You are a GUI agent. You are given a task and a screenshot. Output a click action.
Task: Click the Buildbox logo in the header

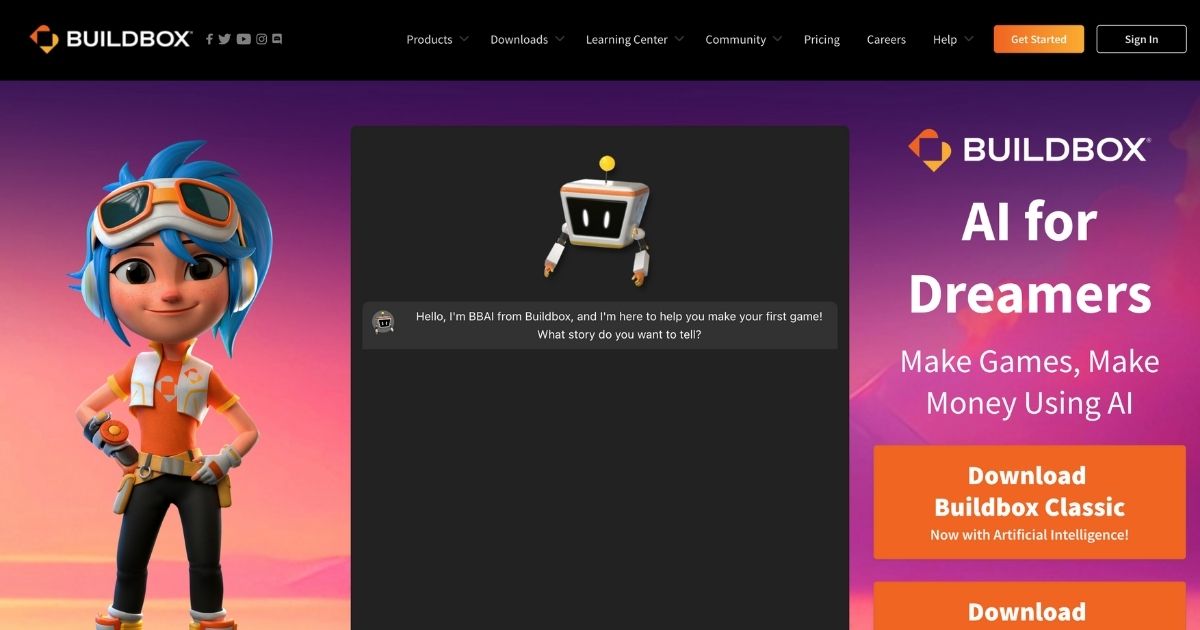(111, 39)
